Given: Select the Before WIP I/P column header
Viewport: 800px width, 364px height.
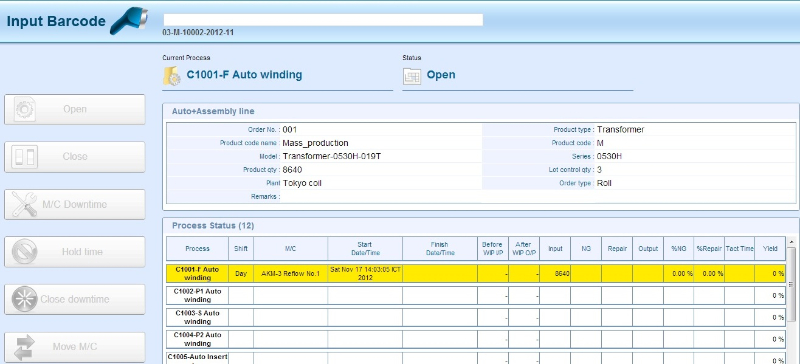Looking at the screenshot, I should (x=493, y=249).
